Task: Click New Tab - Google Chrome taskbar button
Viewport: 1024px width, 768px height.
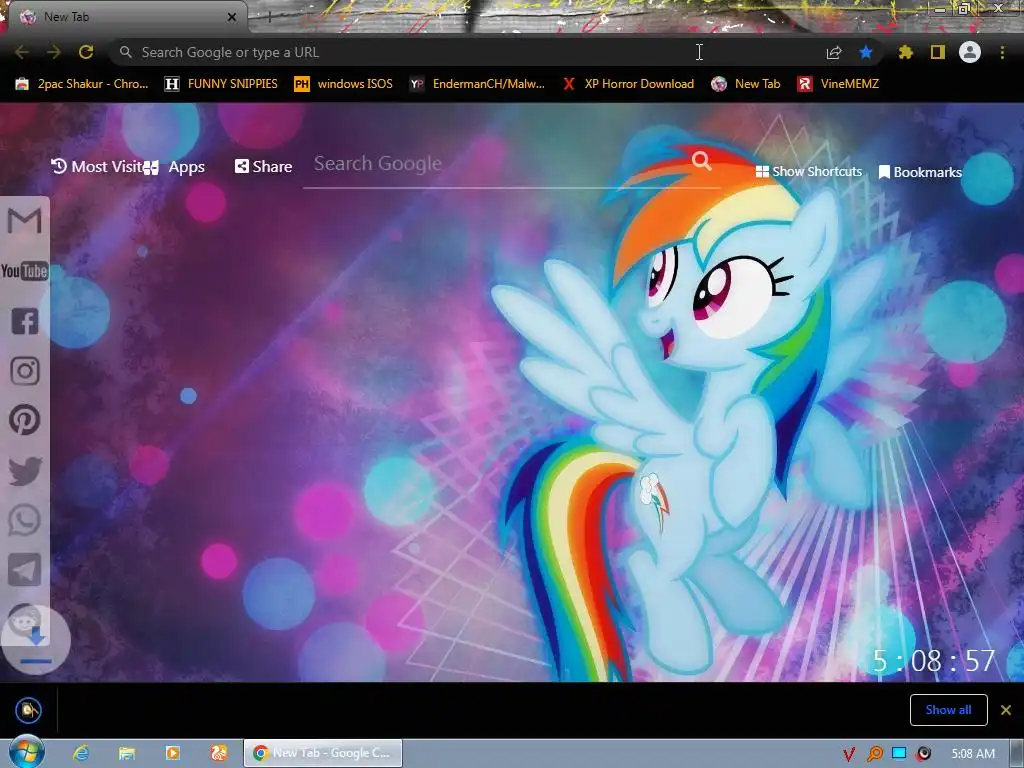Action: pyautogui.click(x=323, y=753)
